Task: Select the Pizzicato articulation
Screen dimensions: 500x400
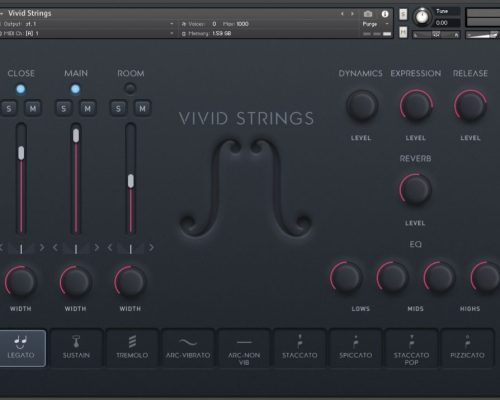Action: point(467,348)
